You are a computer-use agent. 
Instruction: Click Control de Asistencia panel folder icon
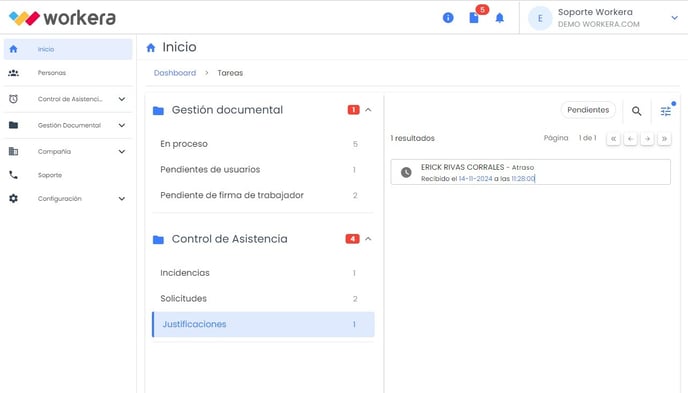[x=158, y=239]
